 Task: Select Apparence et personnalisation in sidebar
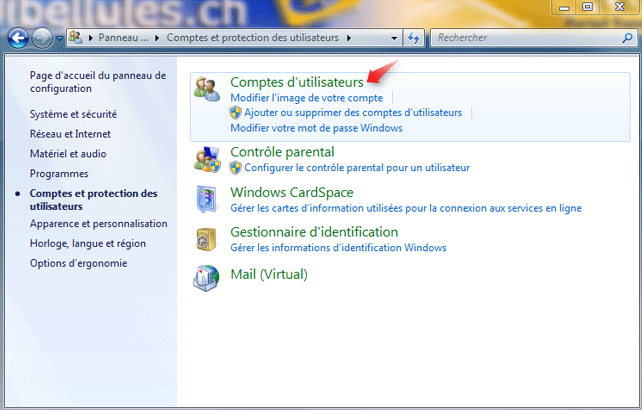(x=98, y=224)
